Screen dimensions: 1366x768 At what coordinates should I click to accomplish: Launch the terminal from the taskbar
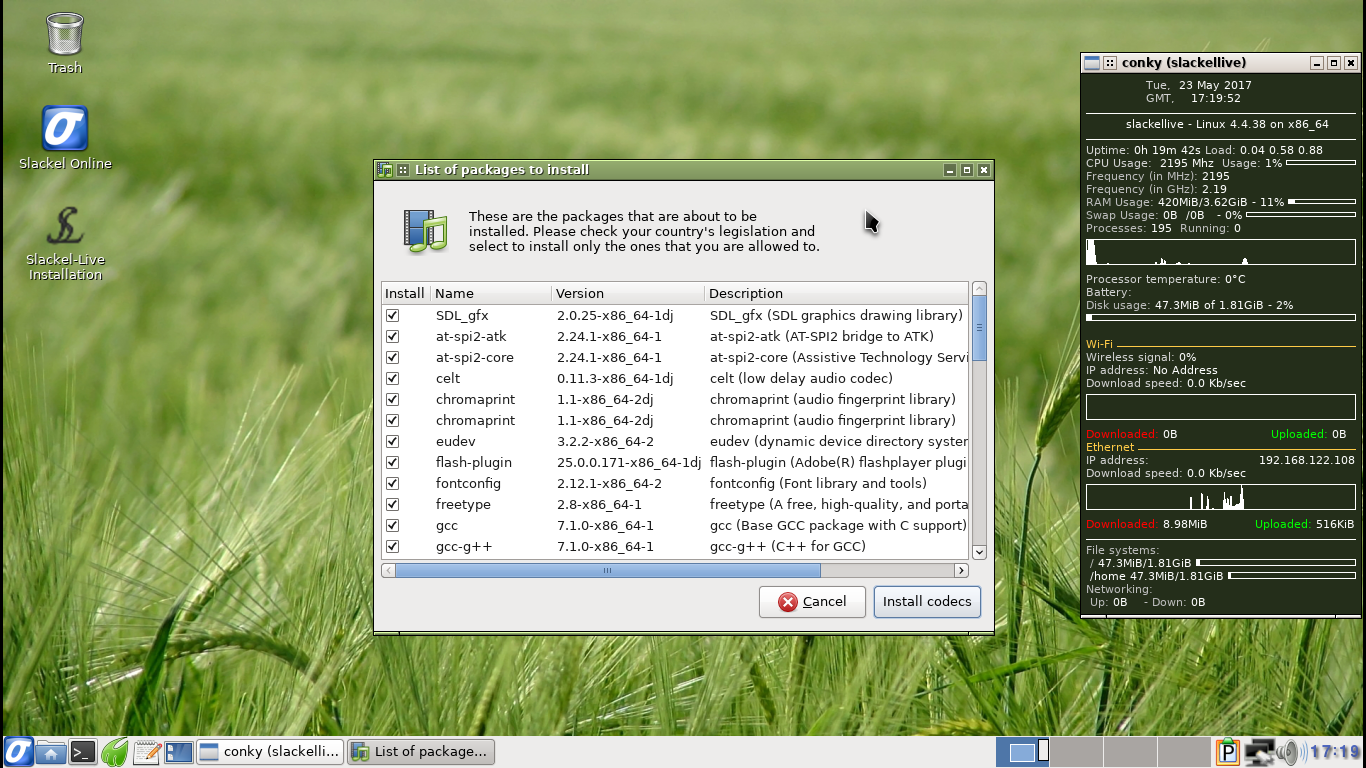83,752
